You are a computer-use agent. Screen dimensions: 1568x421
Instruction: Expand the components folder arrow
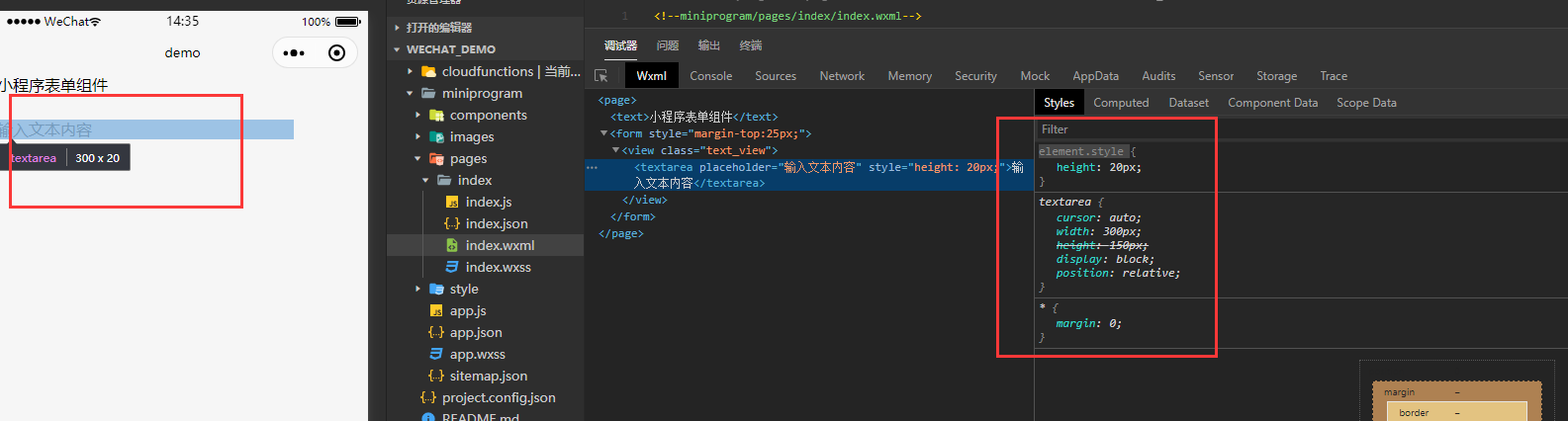(x=418, y=115)
